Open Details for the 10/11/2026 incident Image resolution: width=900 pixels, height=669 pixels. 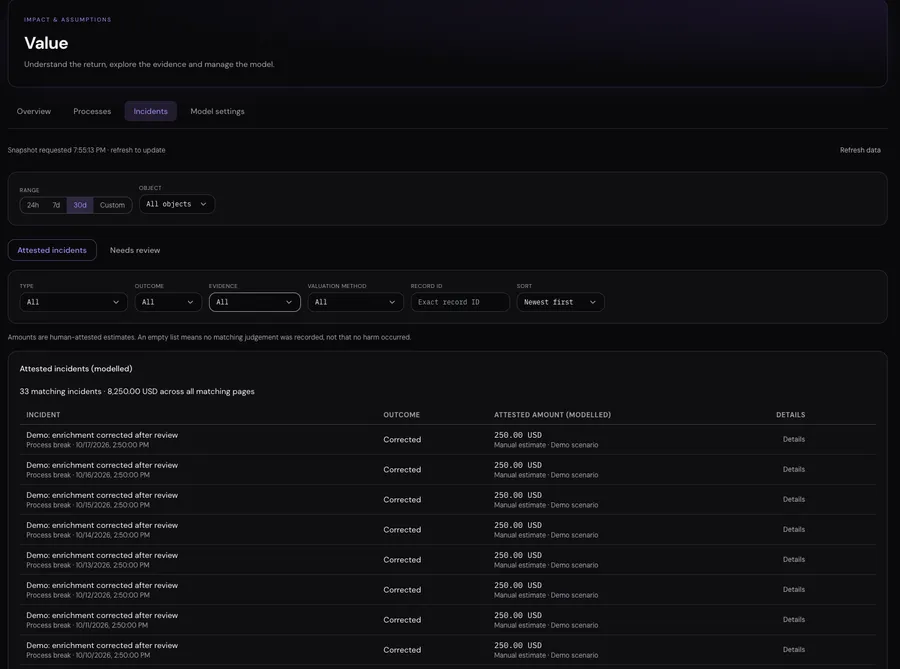point(794,620)
